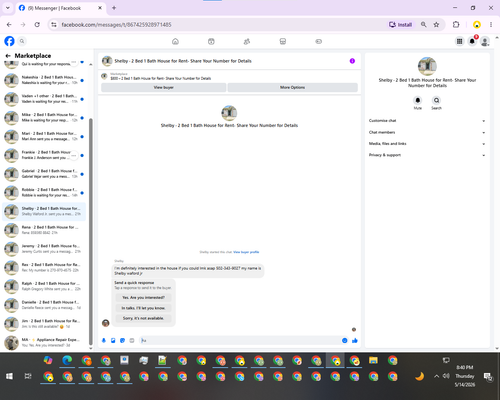Screen dimensions: 500x400
Task: Search in conversation icon
Action: (436, 100)
